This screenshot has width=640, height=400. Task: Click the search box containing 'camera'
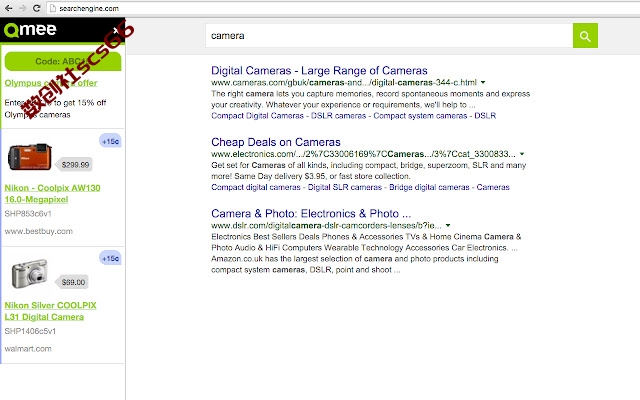coord(389,36)
